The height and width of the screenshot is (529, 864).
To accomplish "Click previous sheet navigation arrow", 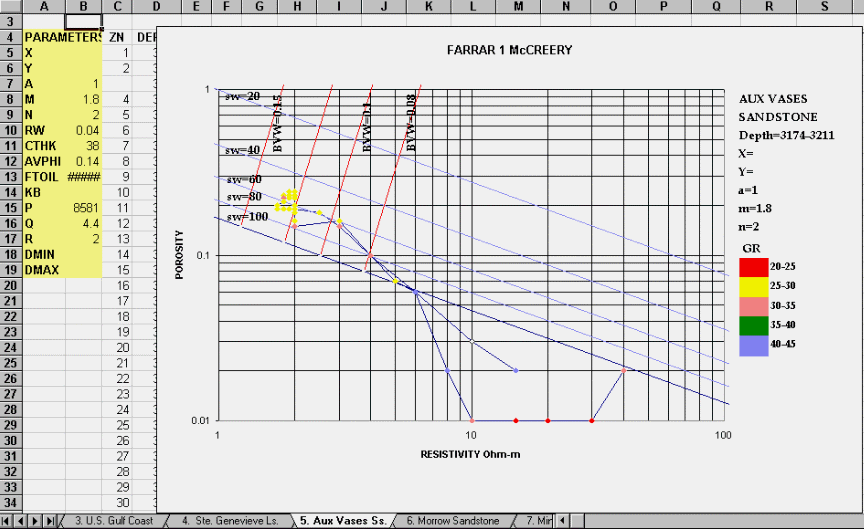I will coord(22,521).
